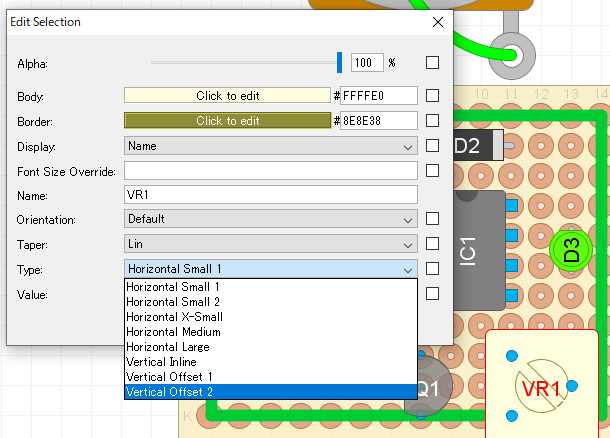Click the Border color Click to edit swatch

click(x=228, y=121)
